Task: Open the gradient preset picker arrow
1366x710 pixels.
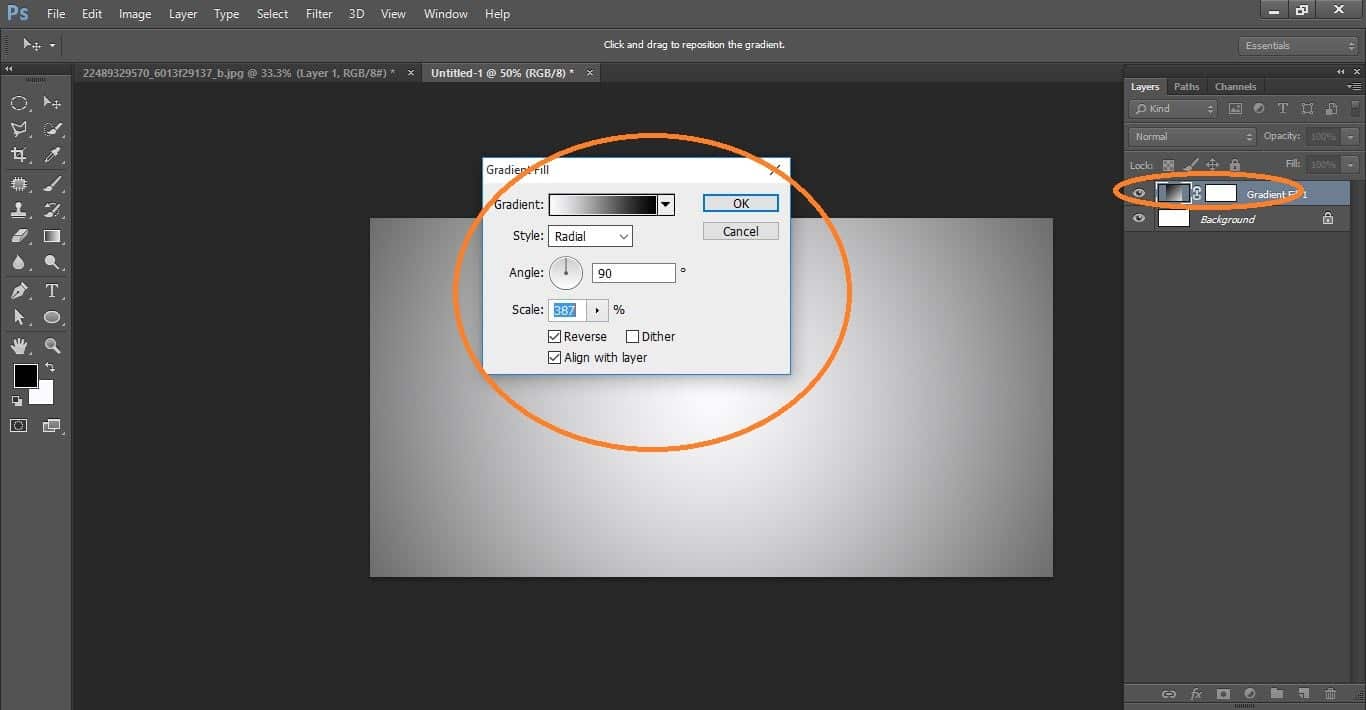Action: (664, 204)
